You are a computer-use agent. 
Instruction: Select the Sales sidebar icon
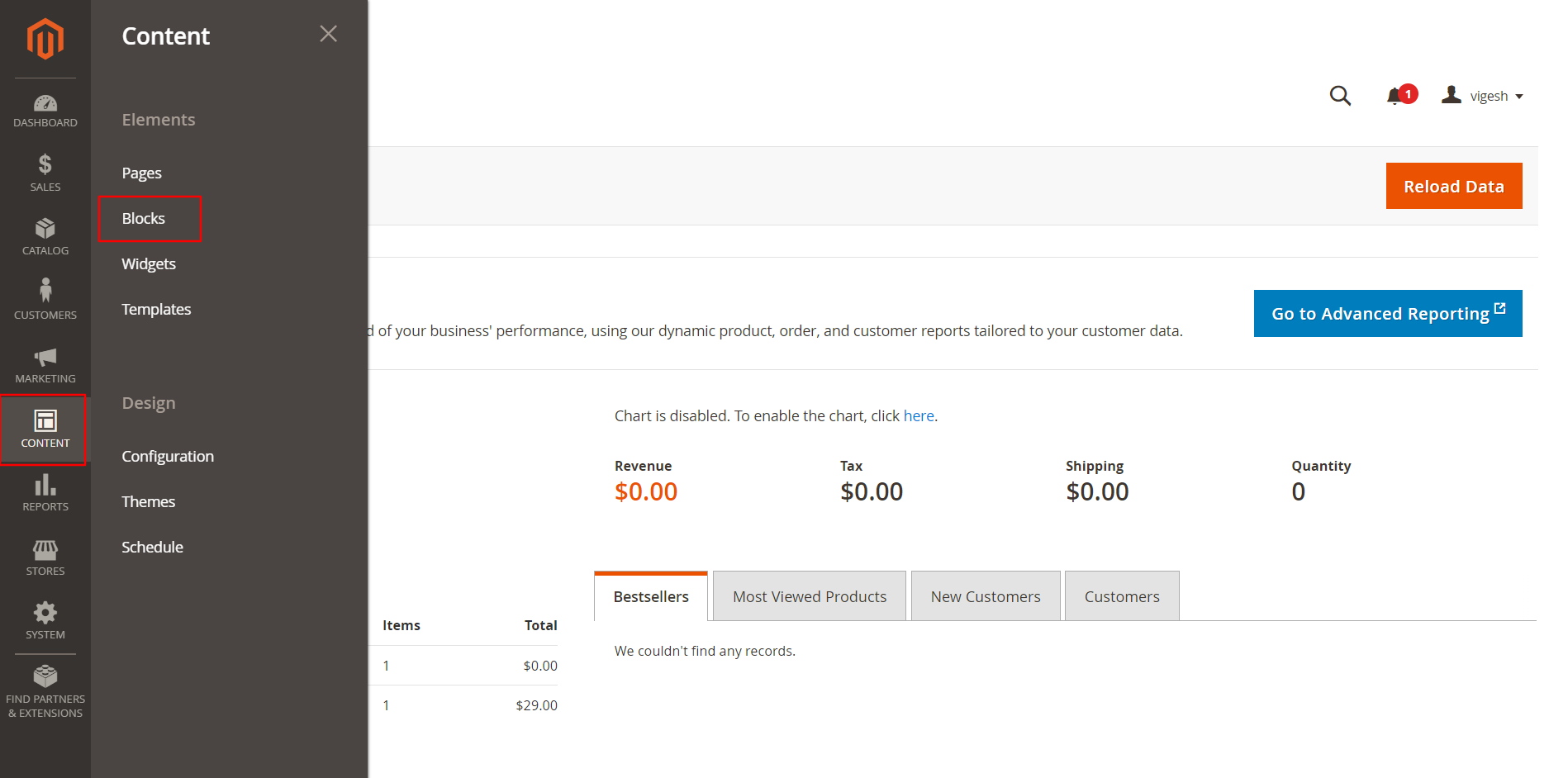coord(45,172)
